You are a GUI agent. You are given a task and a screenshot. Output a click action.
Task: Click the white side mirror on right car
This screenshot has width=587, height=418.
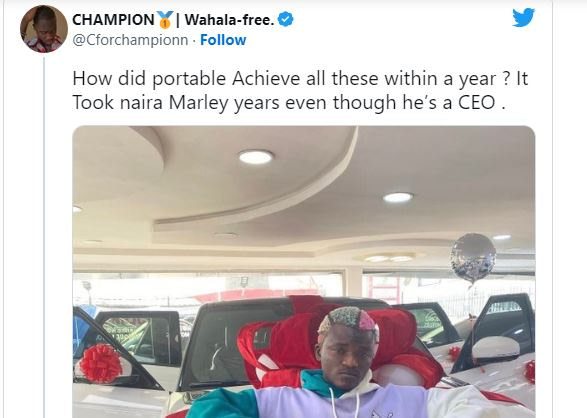point(496,351)
